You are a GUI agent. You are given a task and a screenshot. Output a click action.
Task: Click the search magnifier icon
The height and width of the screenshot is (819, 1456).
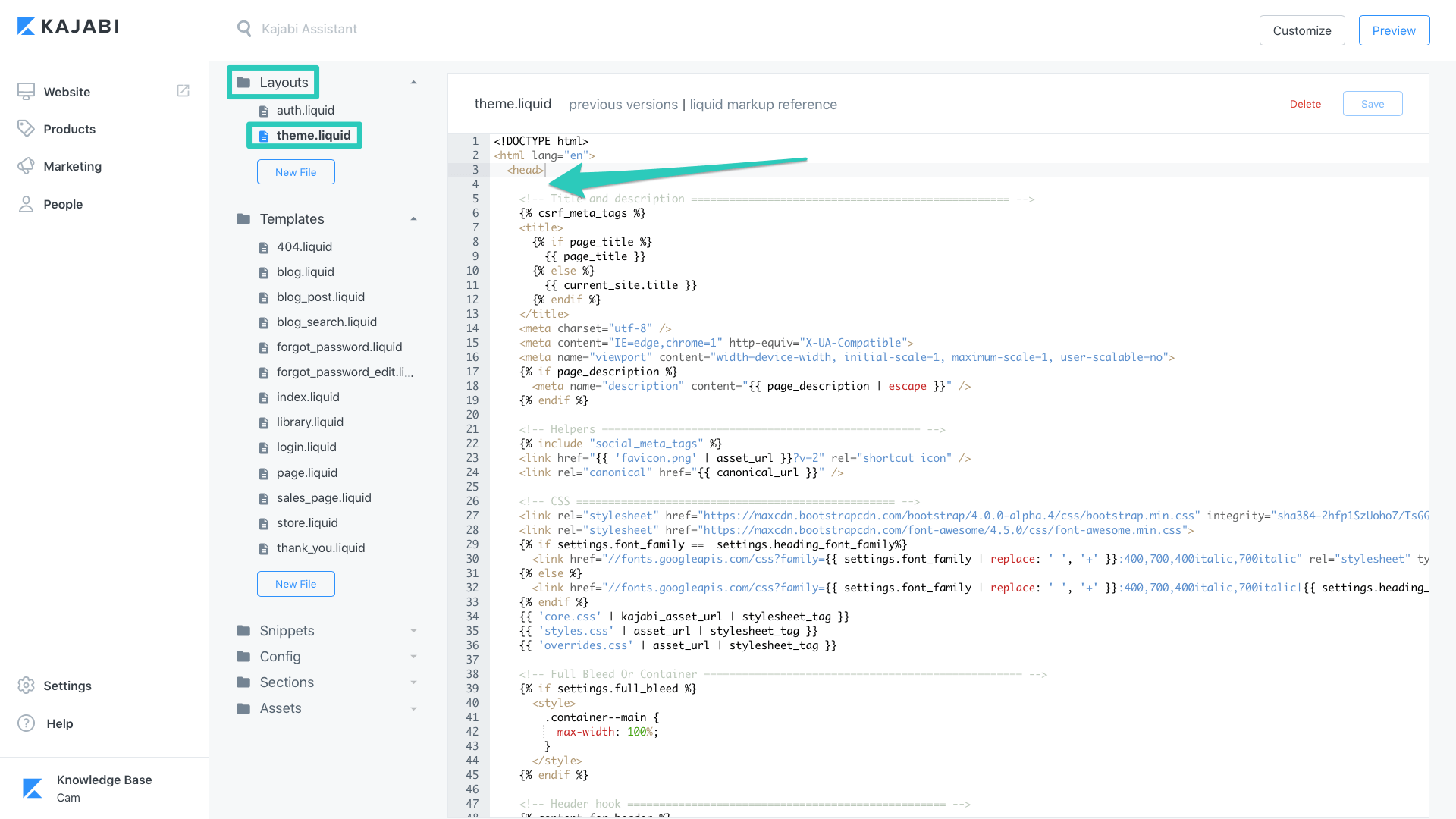tap(244, 29)
